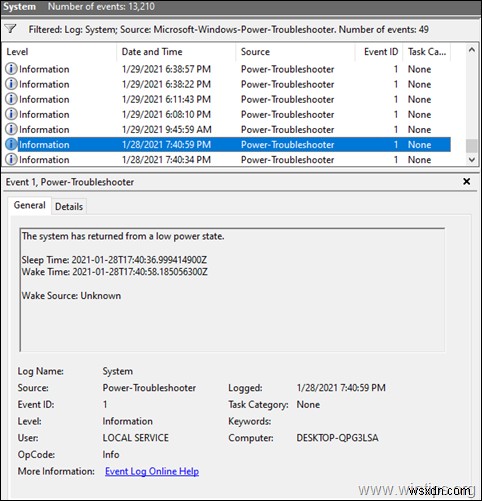Click the Sleep Time line in description
482x501 pixels.
(114, 260)
